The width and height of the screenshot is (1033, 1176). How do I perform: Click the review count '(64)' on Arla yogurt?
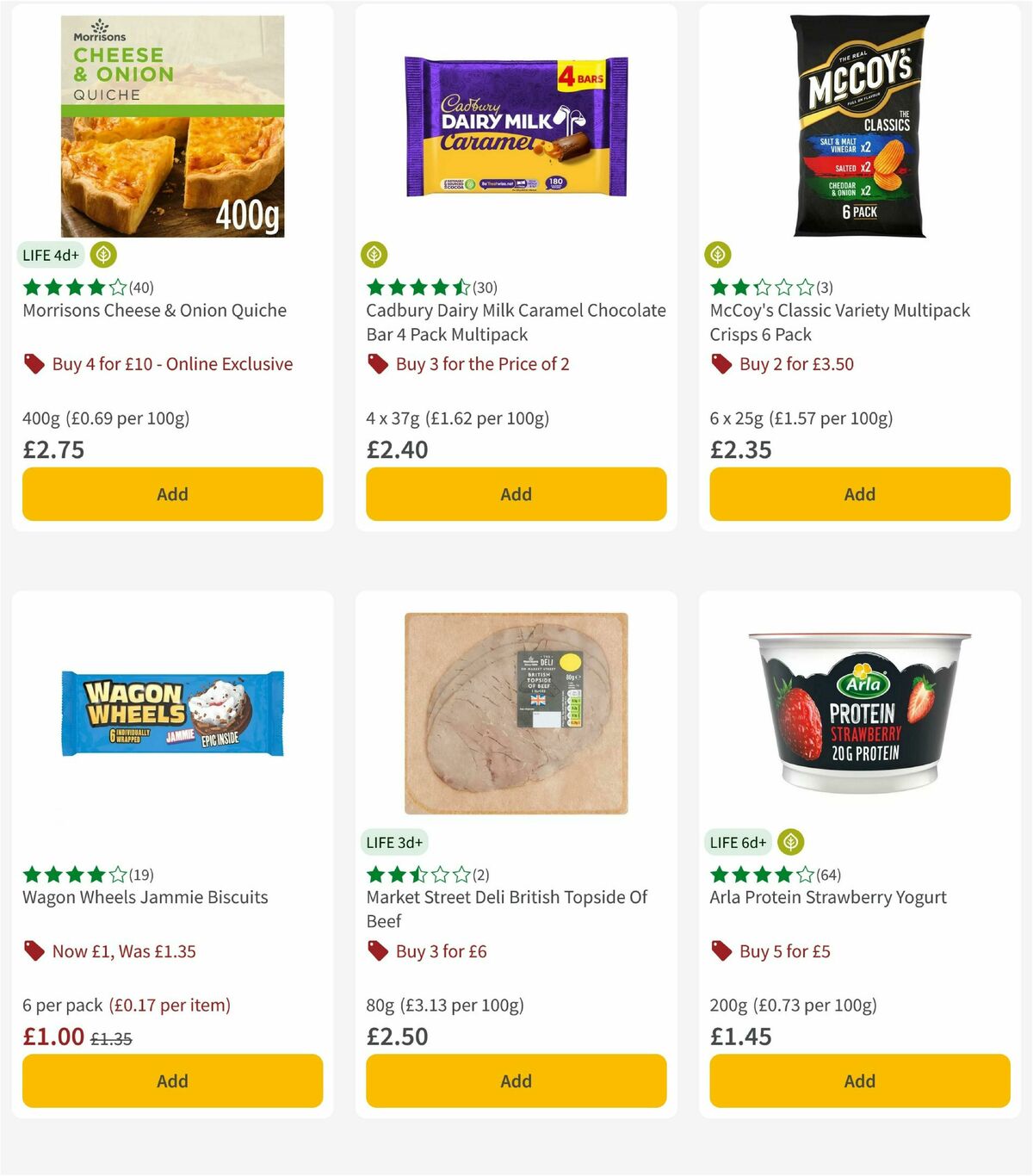tap(826, 874)
